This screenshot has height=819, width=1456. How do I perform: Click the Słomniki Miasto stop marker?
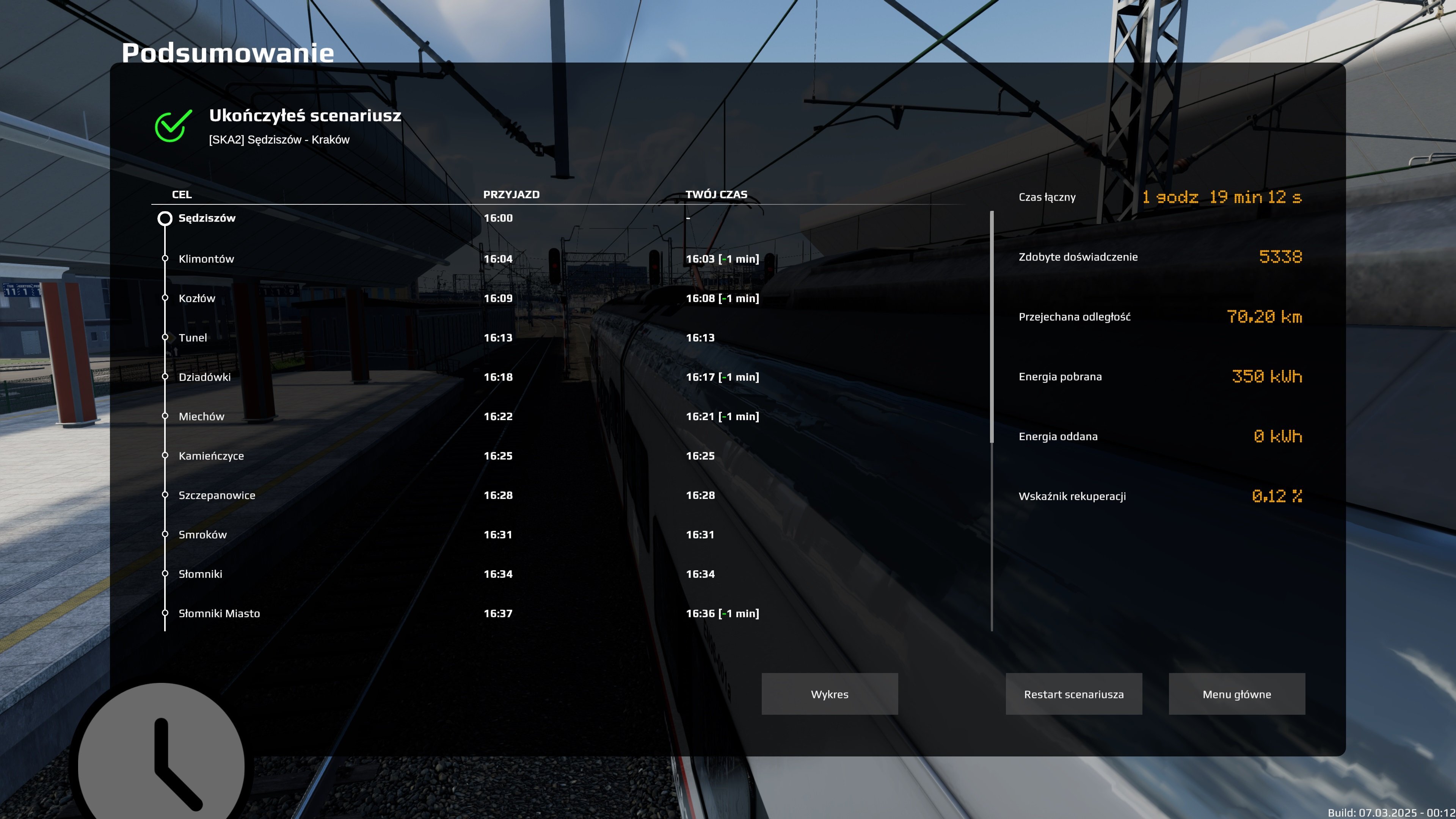point(165,613)
